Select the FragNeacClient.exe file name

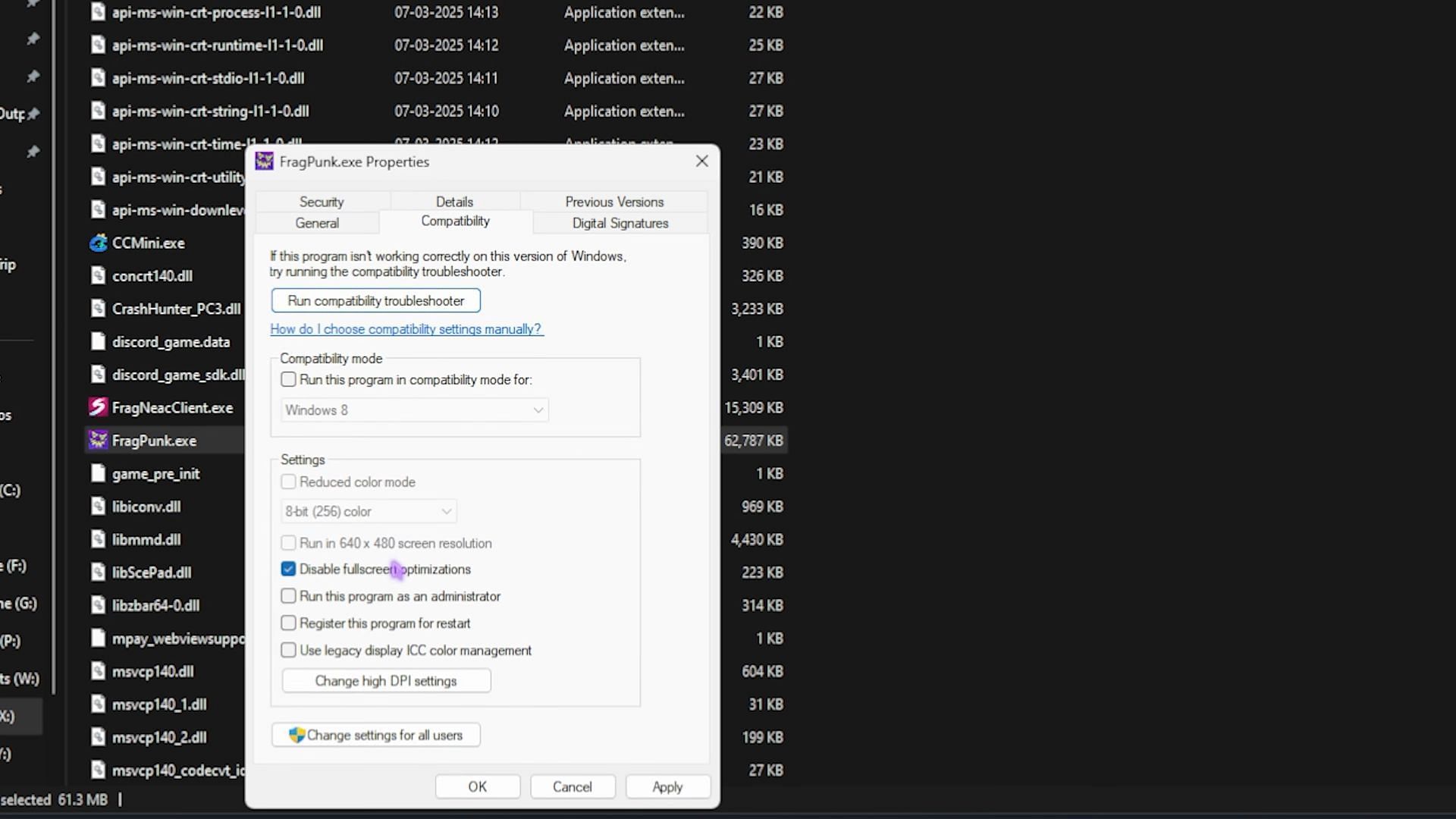point(172,407)
